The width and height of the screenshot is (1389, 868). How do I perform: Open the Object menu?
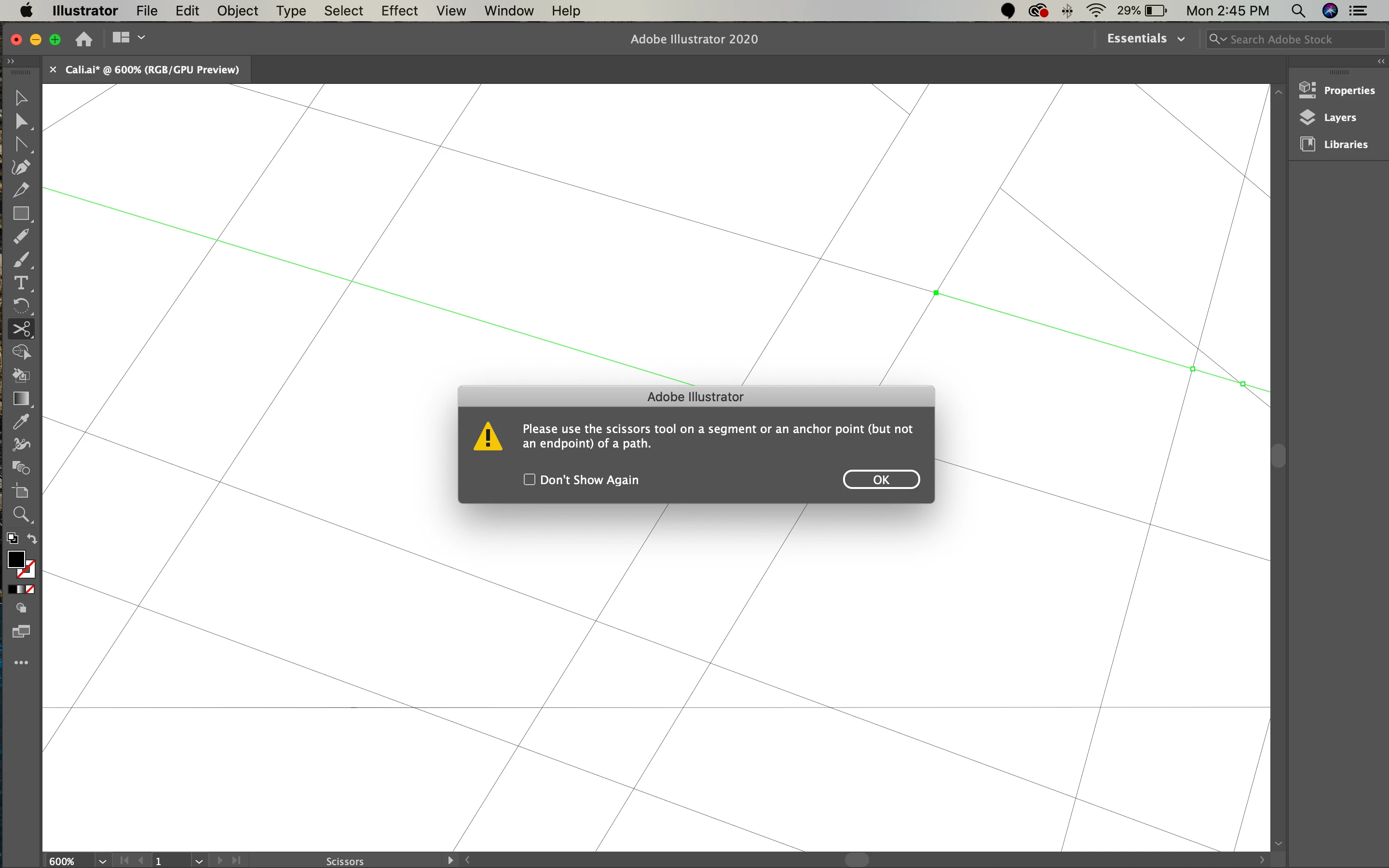(x=237, y=11)
